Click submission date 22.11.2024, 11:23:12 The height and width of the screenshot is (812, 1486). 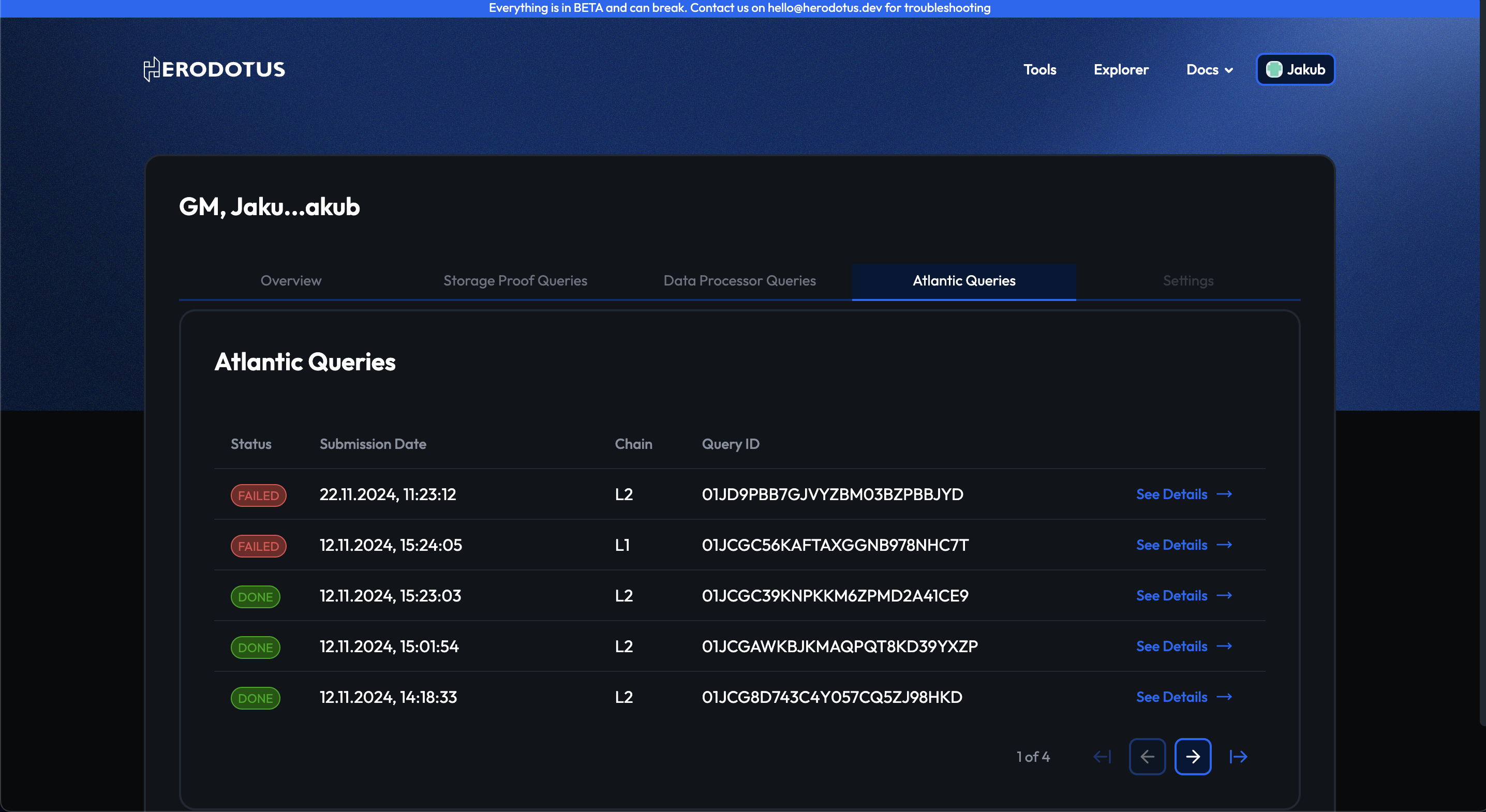click(x=388, y=494)
